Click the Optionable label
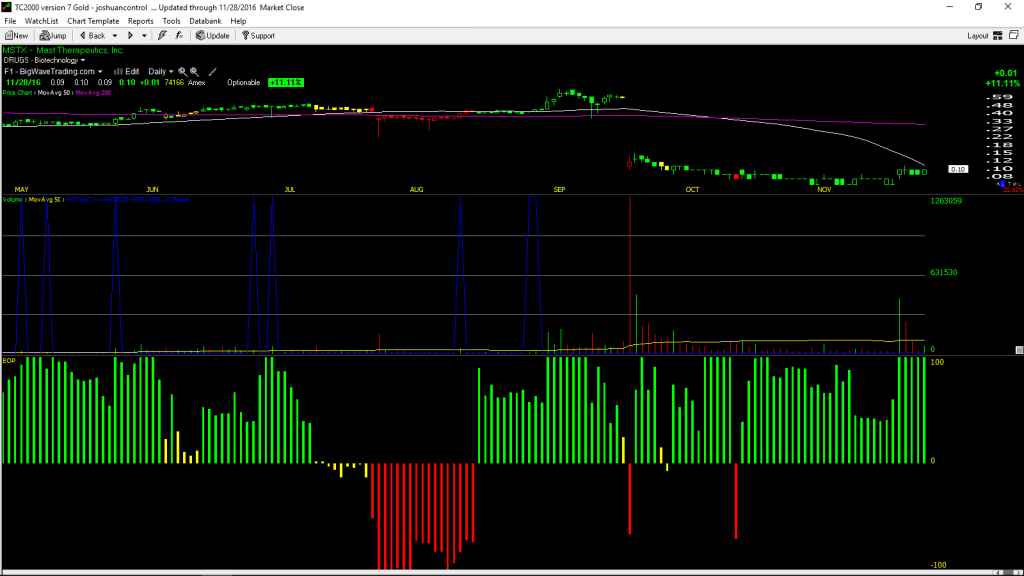This screenshot has height=576, width=1024. click(x=244, y=82)
